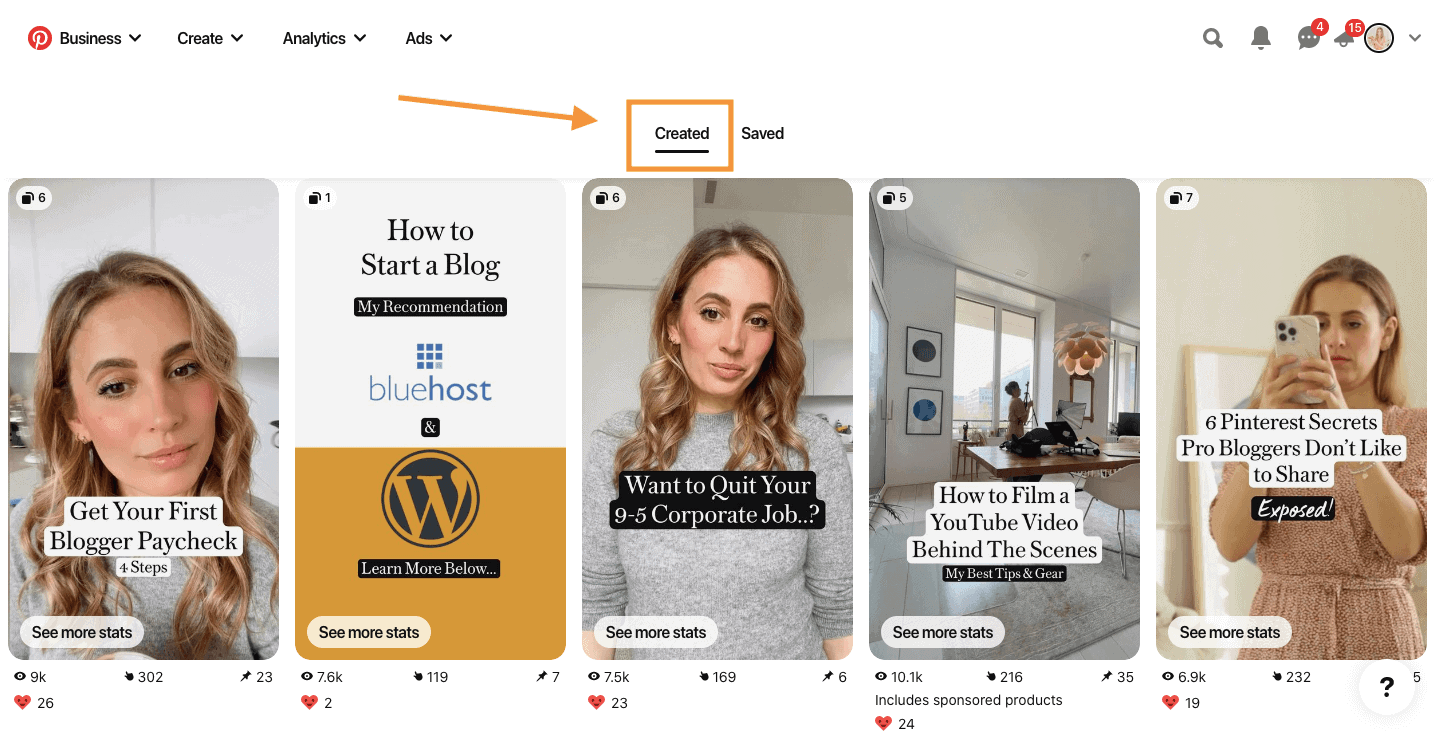
Task: Click the heart reaction under Quit Your 9-5 pin
Action: tap(596, 702)
